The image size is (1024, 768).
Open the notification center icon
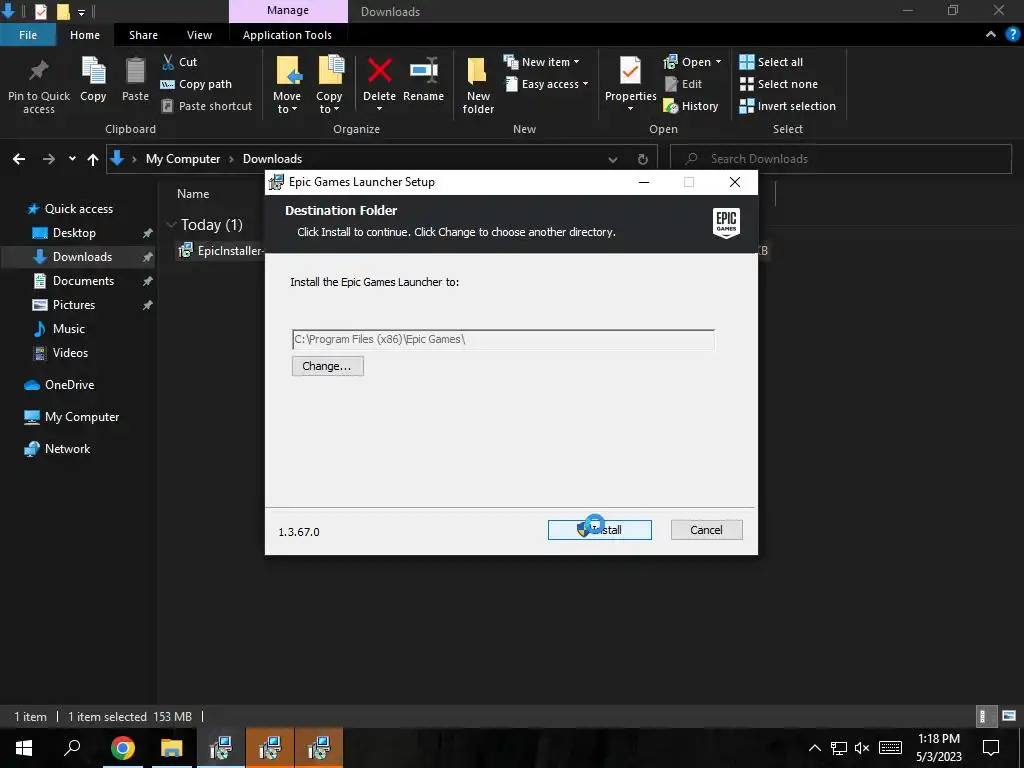[991, 748]
